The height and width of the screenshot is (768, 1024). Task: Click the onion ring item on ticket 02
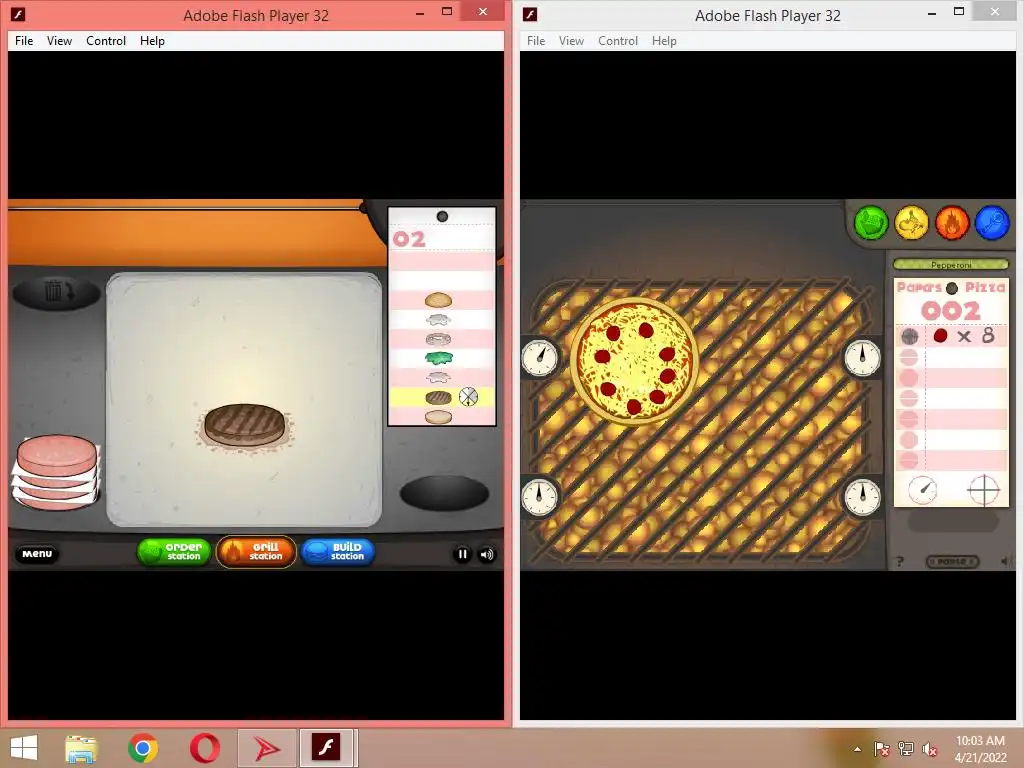click(x=438, y=339)
